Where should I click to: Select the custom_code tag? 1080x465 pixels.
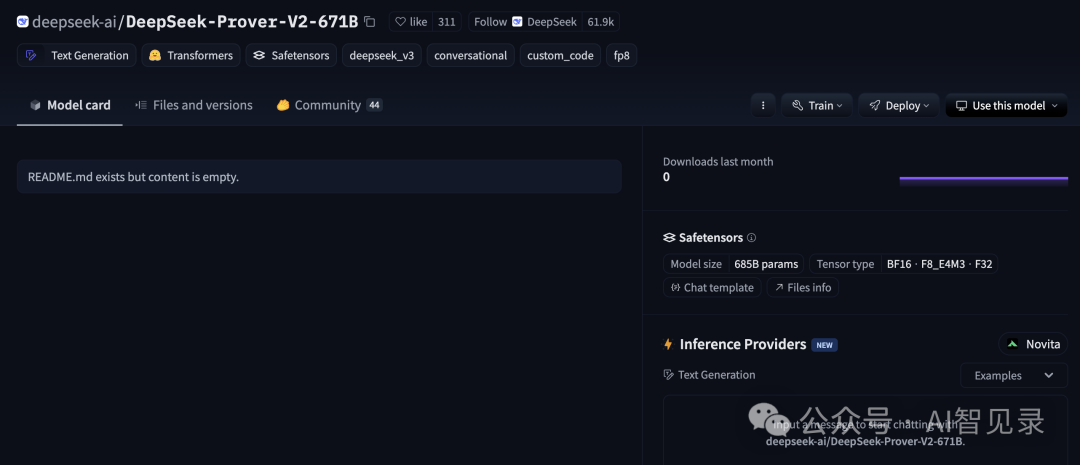tap(560, 55)
